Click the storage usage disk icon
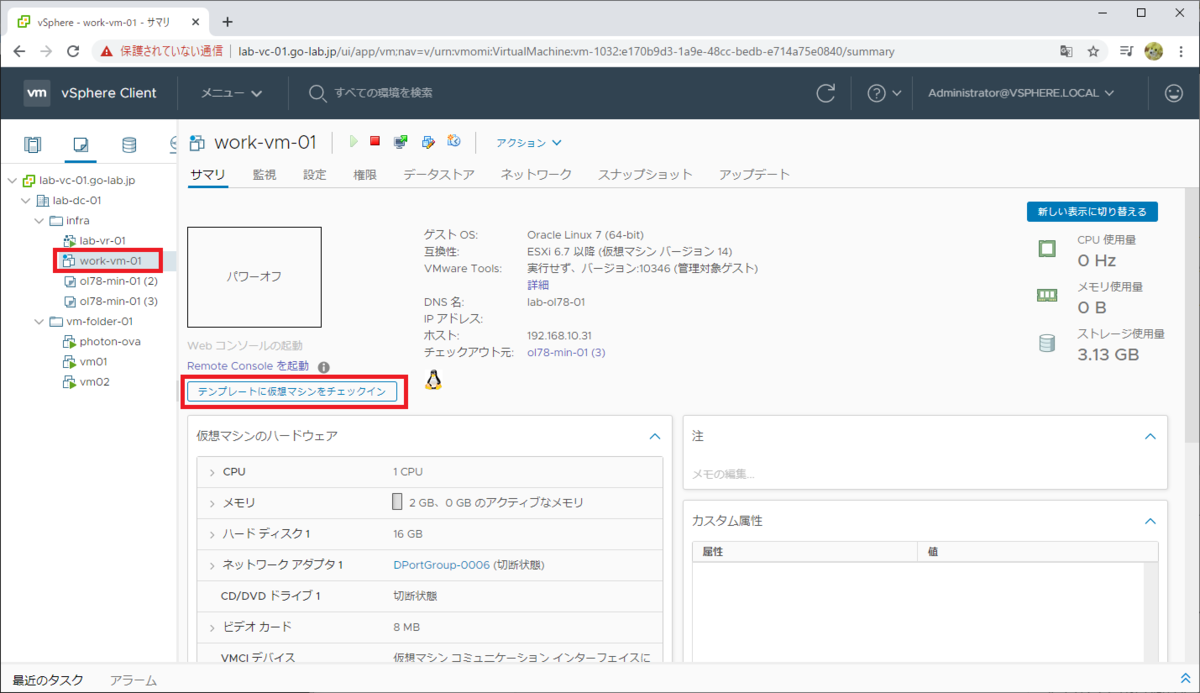This screenshot has width=1200, height=693. coord(1047,343)
